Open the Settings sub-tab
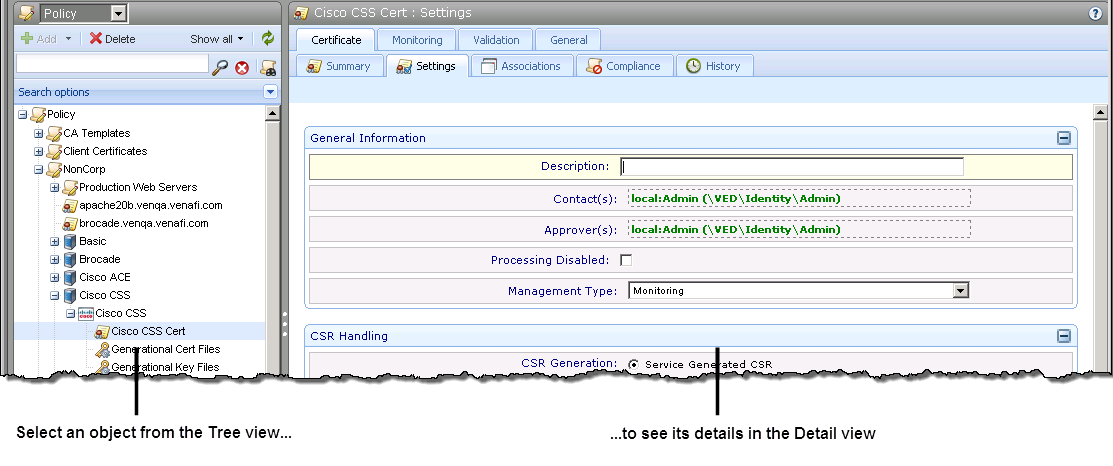The width and height of the screenshot is (1113, 466). pyautogui.click(x=427, y=66)
